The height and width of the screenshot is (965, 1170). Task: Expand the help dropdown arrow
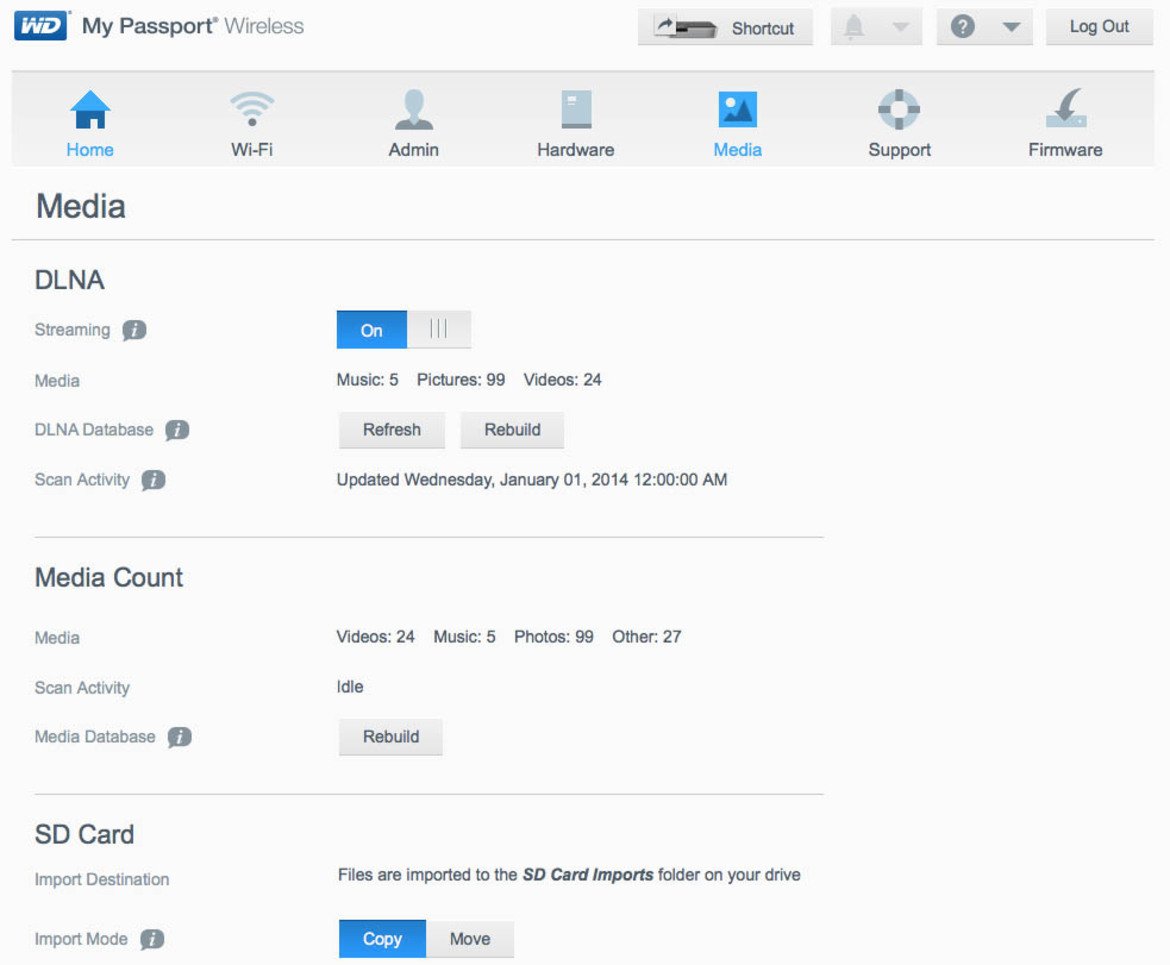click(x=1011, y=28)
